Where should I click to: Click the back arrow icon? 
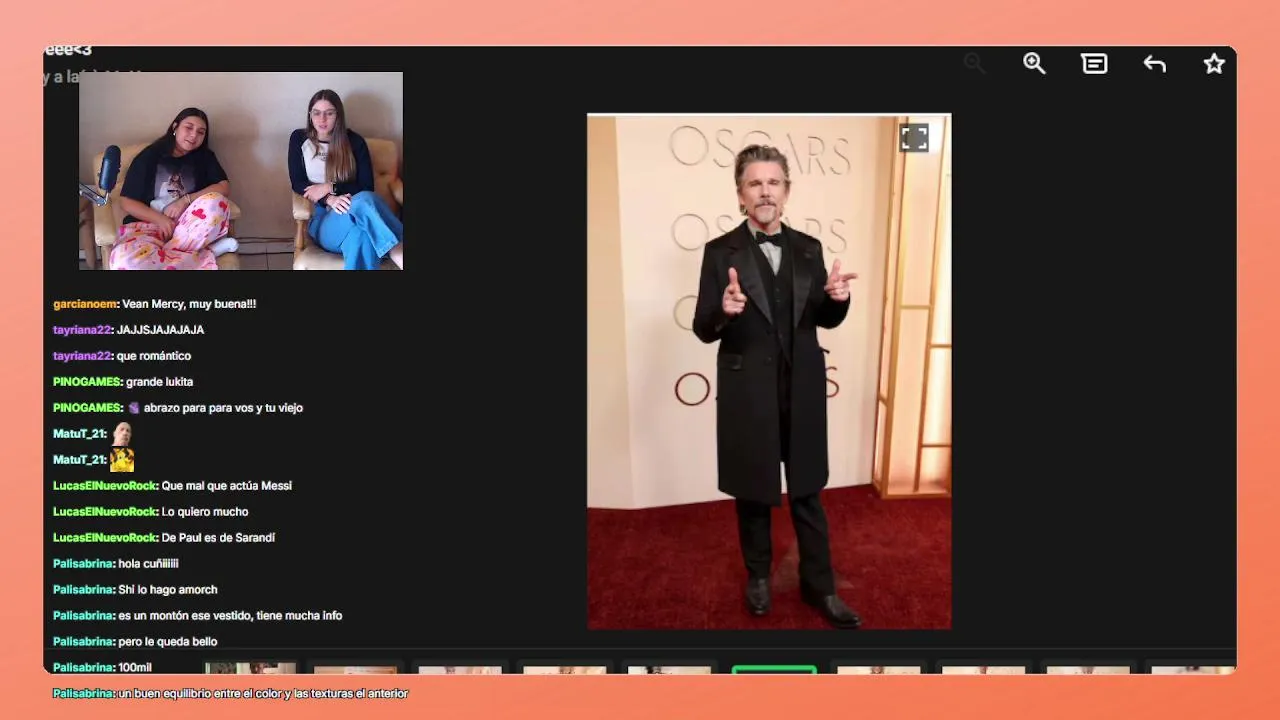1155,64
